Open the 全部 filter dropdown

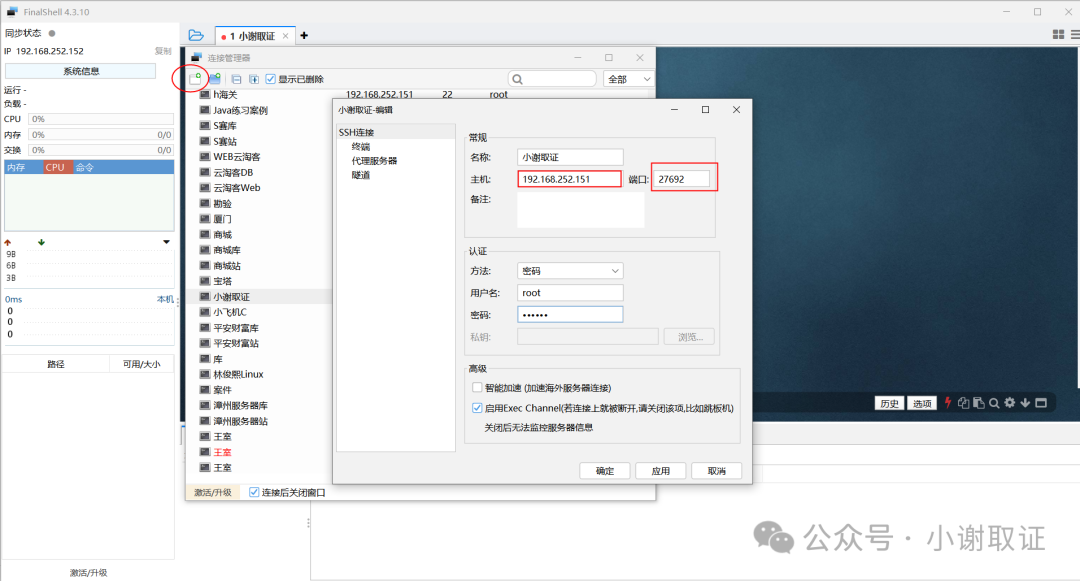628,79
